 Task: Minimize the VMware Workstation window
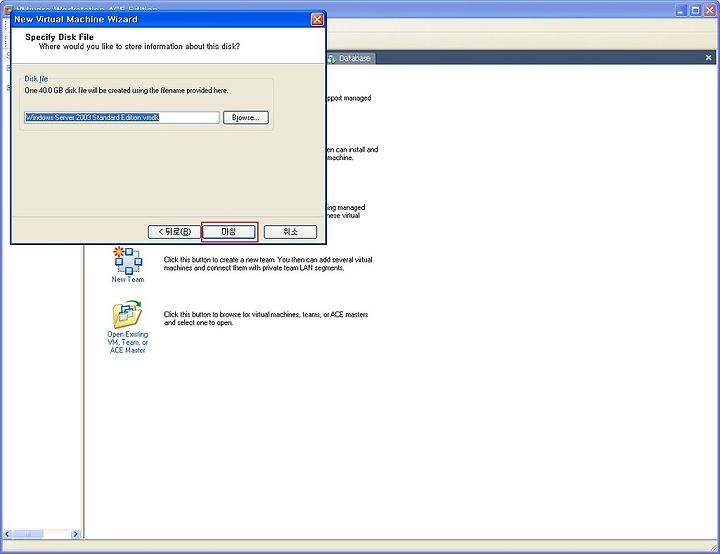(x=681, y=10)
